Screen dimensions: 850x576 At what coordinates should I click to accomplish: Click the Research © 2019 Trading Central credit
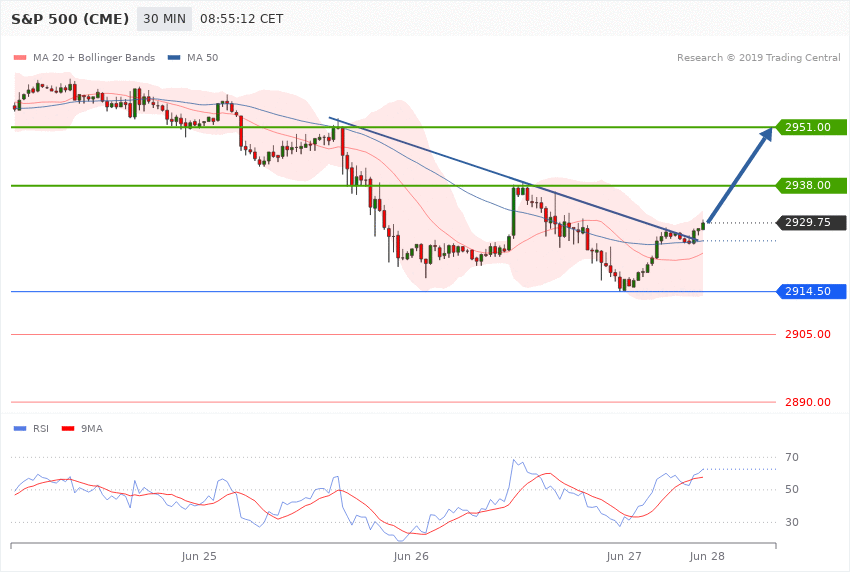click(x=758, y=57)
